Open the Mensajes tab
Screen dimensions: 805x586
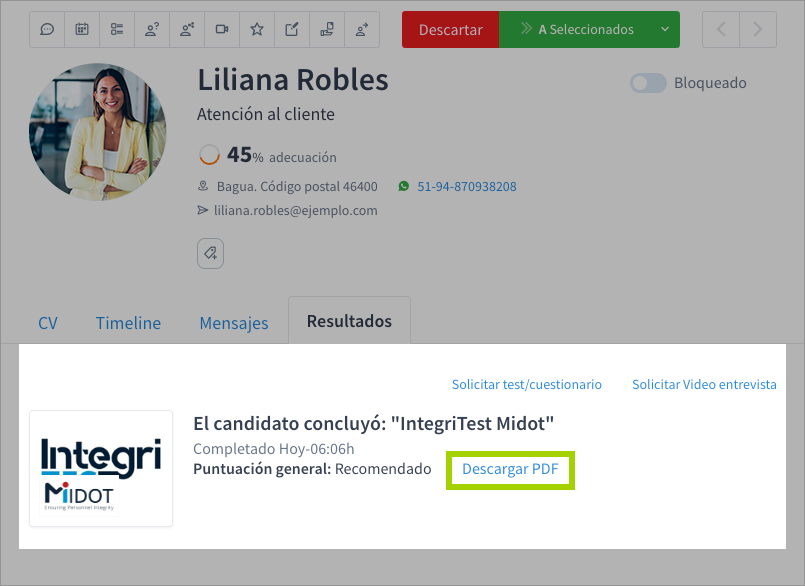(233, 323)
